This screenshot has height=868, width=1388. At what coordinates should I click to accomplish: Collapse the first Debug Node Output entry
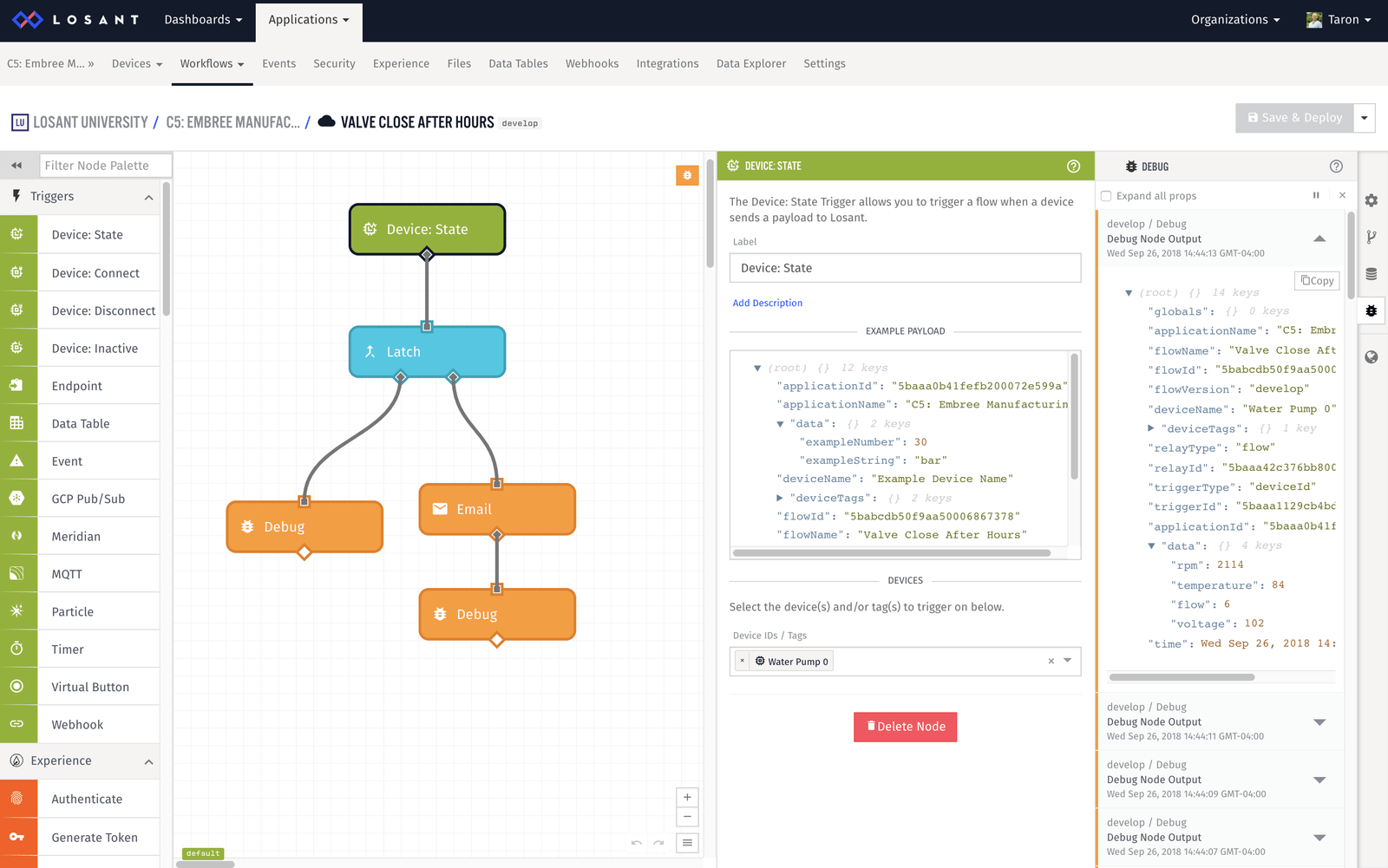pos(1319,238)
